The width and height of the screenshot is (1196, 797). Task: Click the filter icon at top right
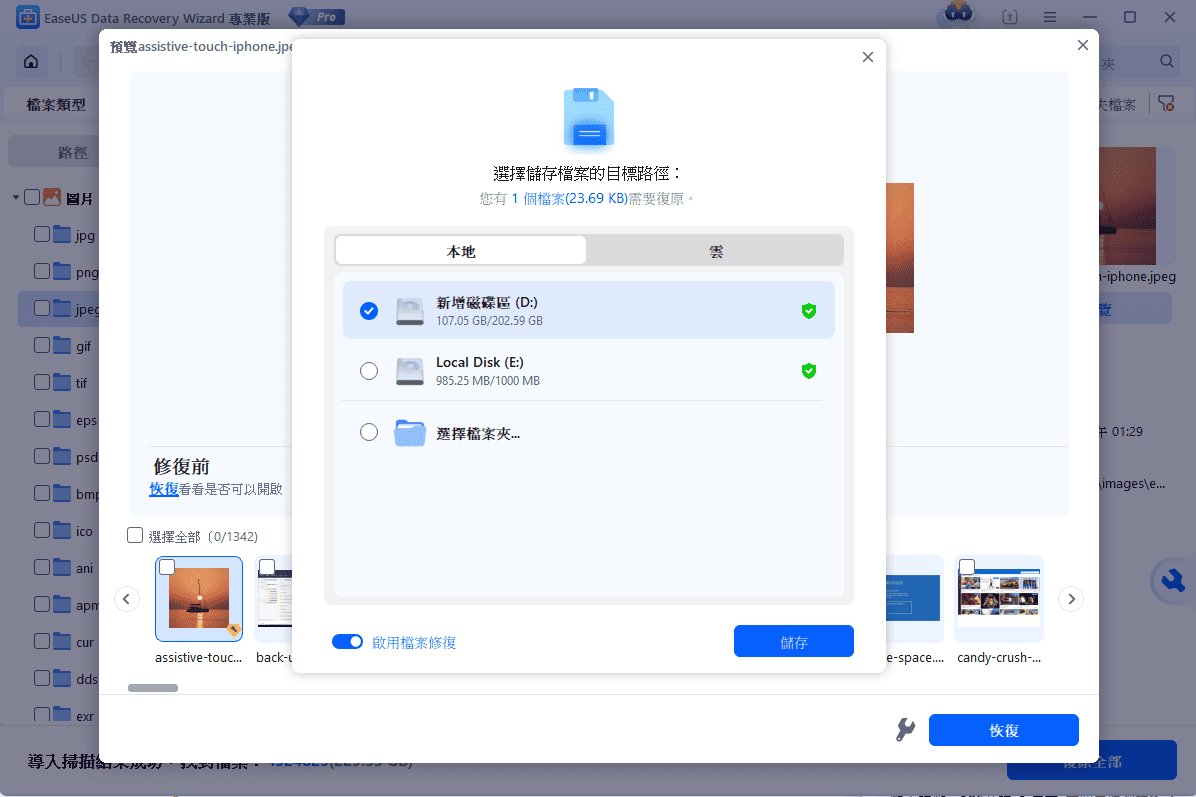1166,104
